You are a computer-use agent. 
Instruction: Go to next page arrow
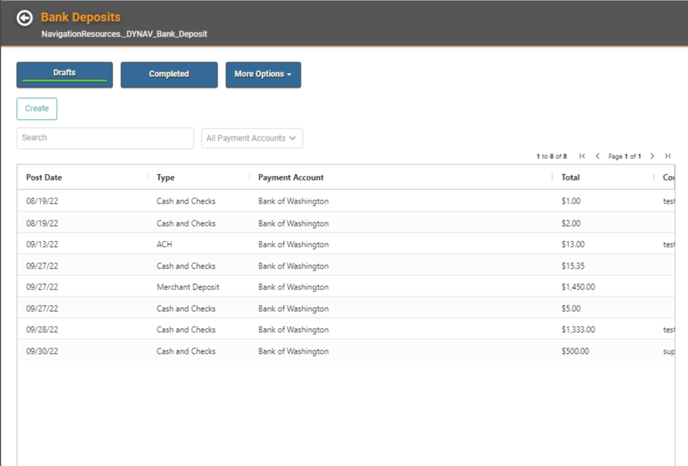(x=652, y=156)
